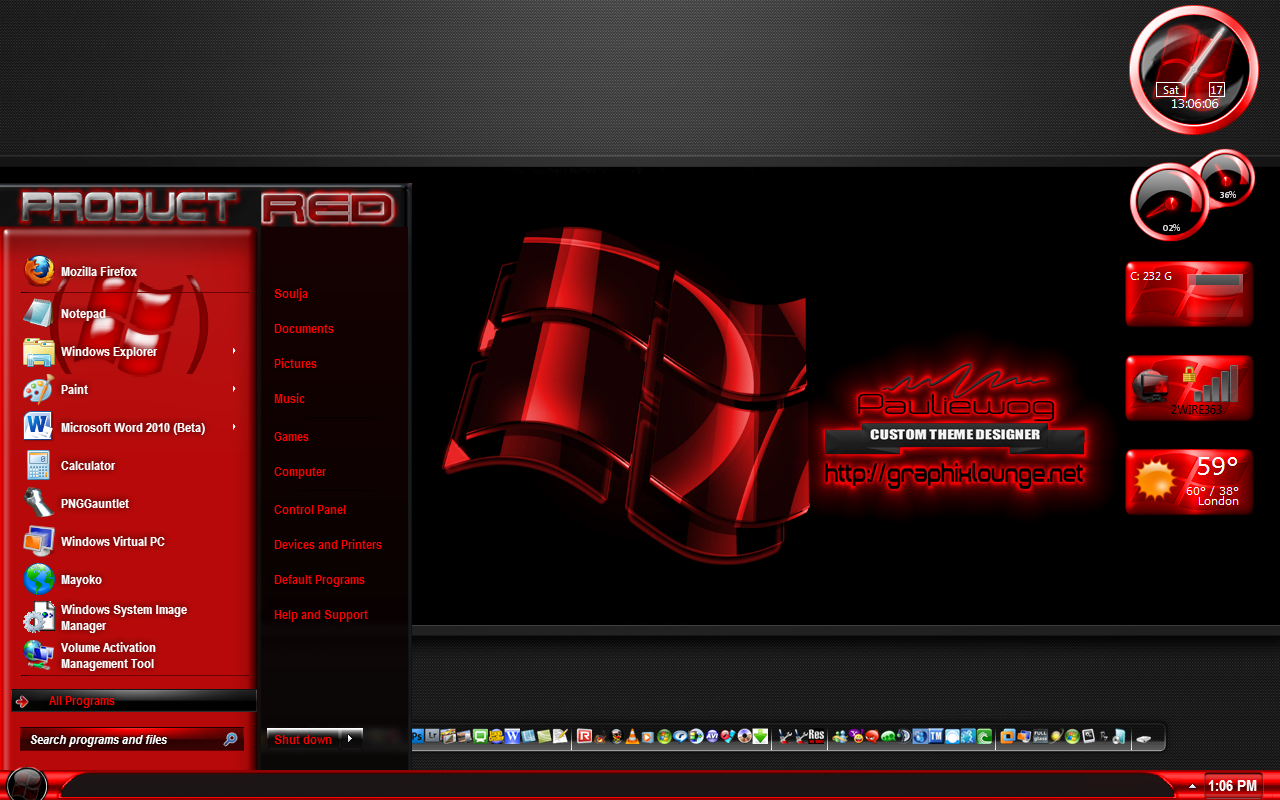Click the Photoshop icon in the dock
The width and height of the screenshot is (1280, 800).
coord(418,736)
